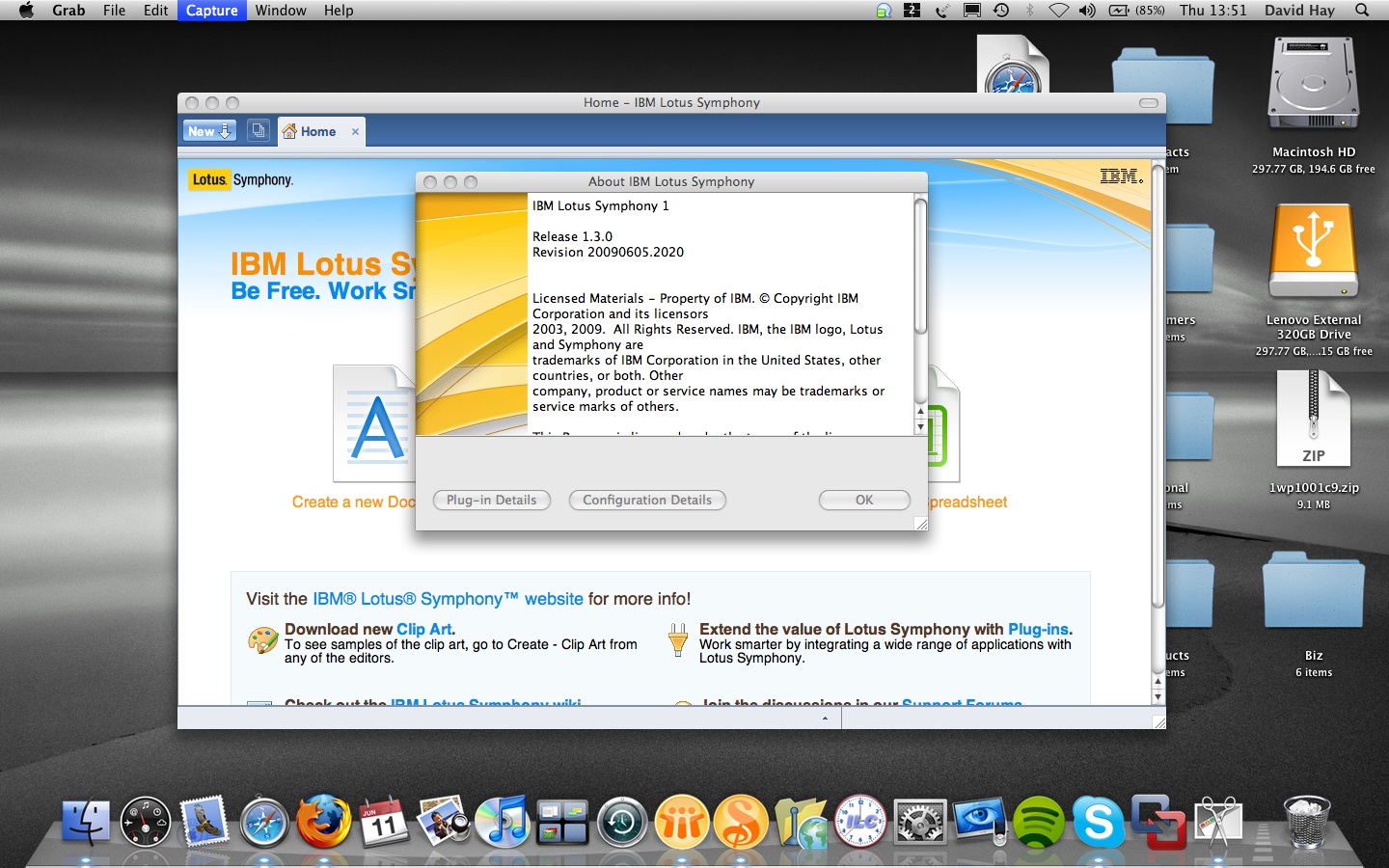1389x868 pixels.
Task: Open the Clip Art link
Action: (x=424, y=629)
